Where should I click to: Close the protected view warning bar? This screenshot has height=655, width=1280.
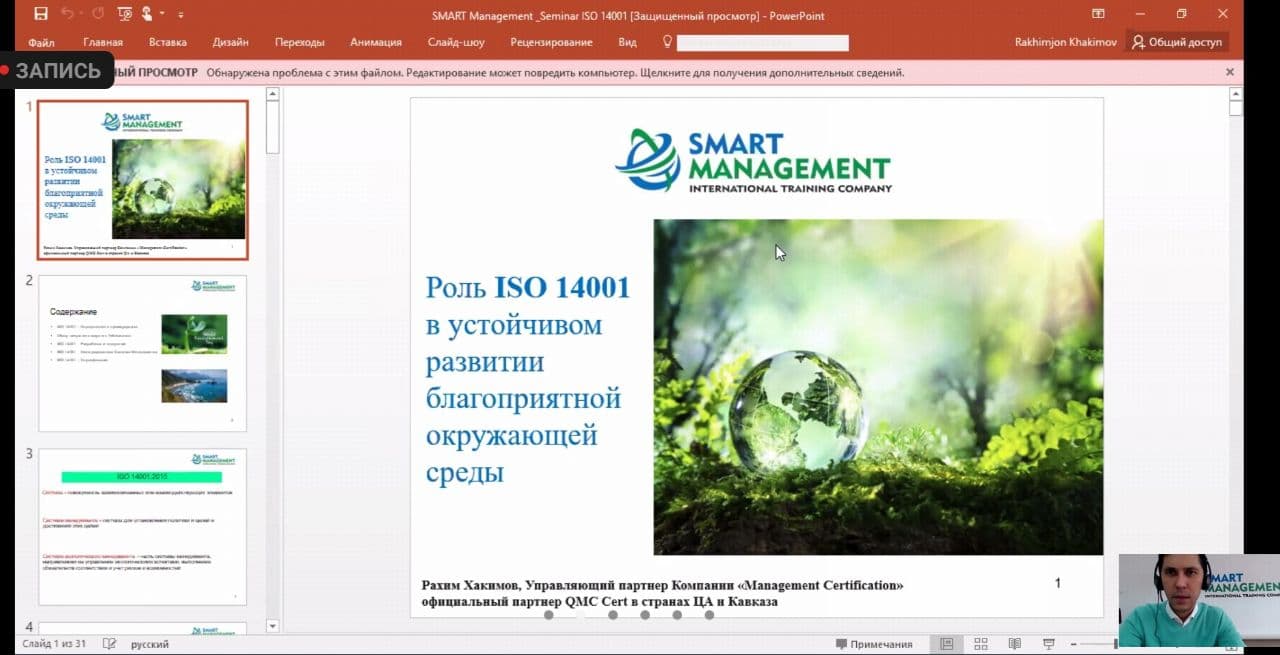click(x=1230, y=72)
